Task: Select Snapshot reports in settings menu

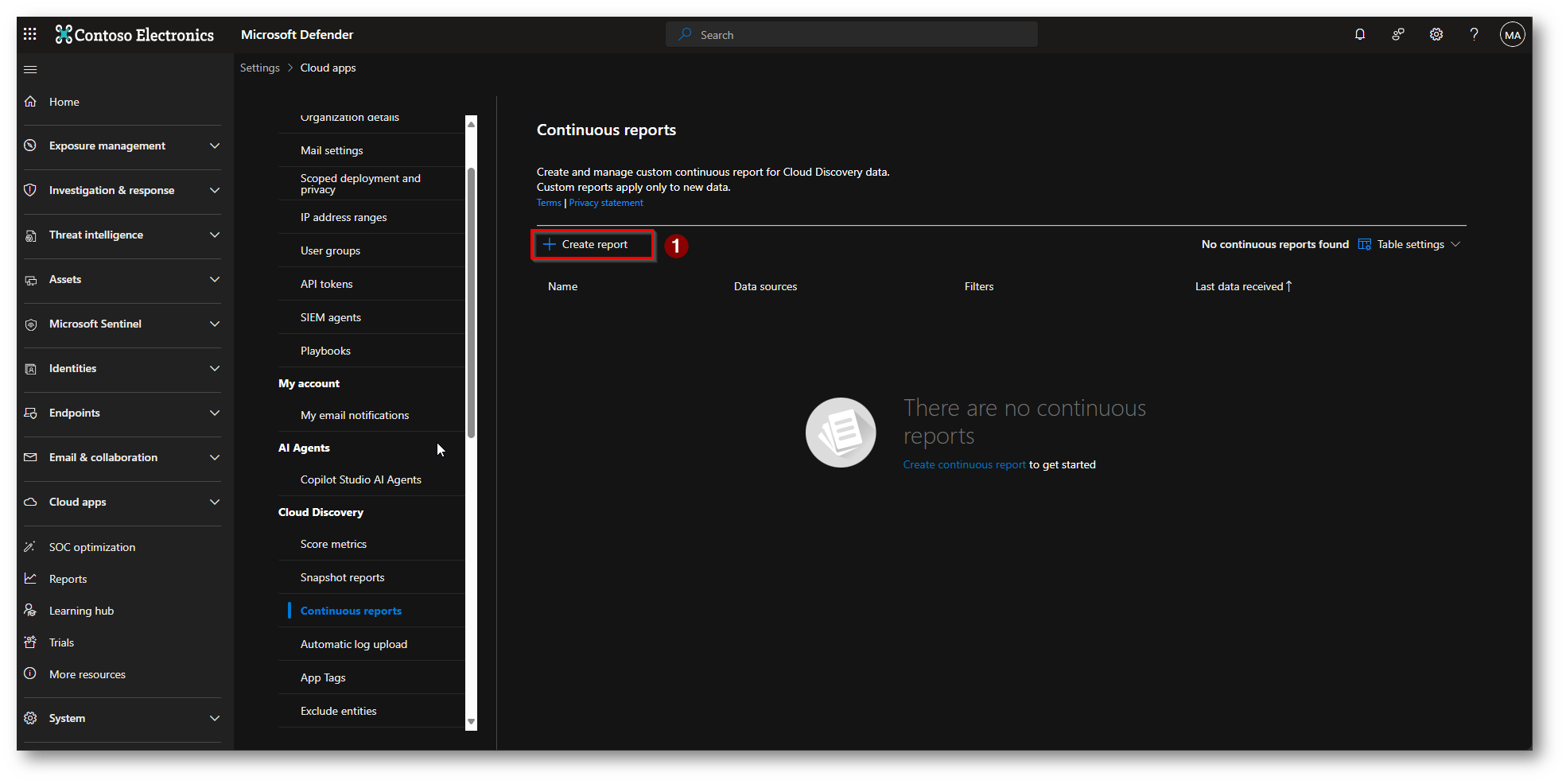Action: [x=342, y=577]
